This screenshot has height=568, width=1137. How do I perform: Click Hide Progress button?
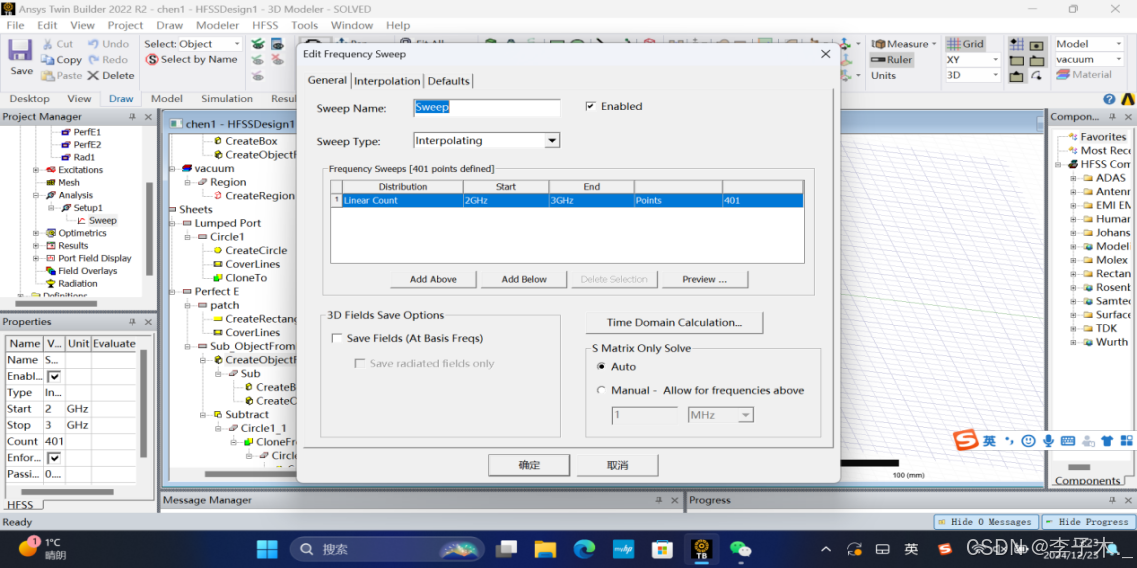pyautogui.click(x=1086, y=522)
